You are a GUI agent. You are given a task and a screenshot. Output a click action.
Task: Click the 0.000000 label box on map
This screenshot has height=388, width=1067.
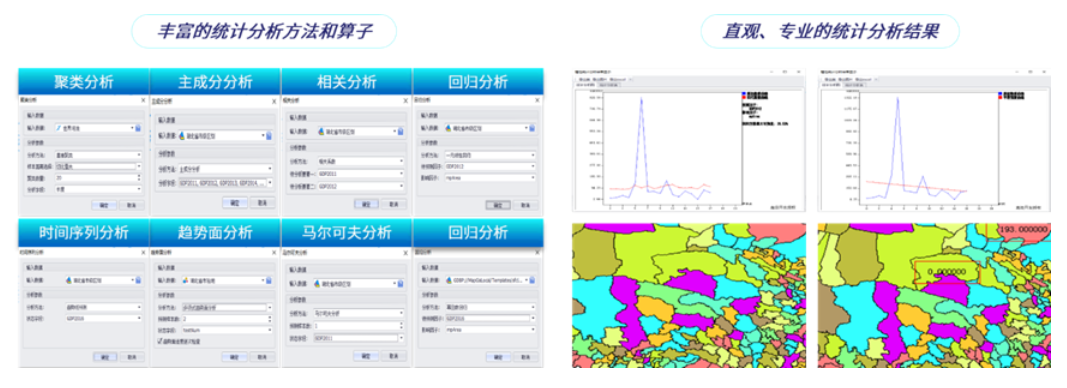(x=946, y=271)
